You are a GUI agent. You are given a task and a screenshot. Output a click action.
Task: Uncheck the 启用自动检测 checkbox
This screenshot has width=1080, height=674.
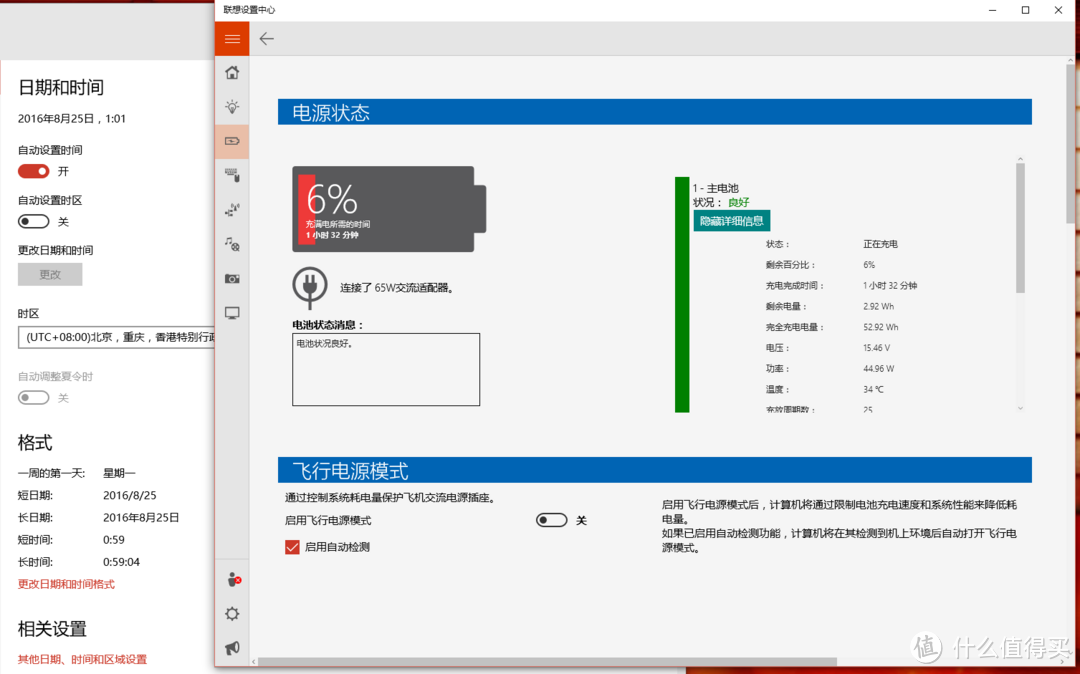click(x=292, y=547)
